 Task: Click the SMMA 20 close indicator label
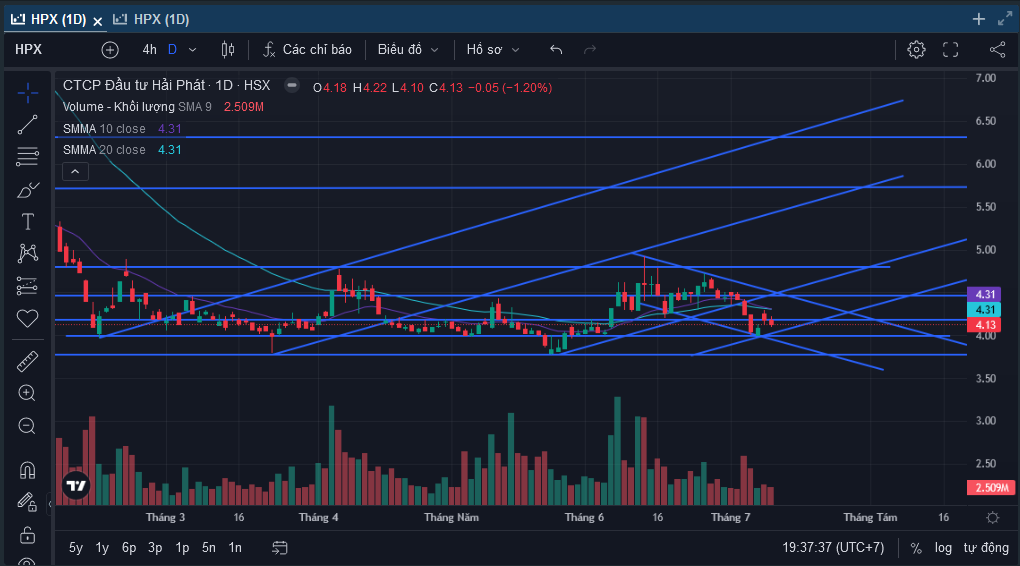pos(104,150)
